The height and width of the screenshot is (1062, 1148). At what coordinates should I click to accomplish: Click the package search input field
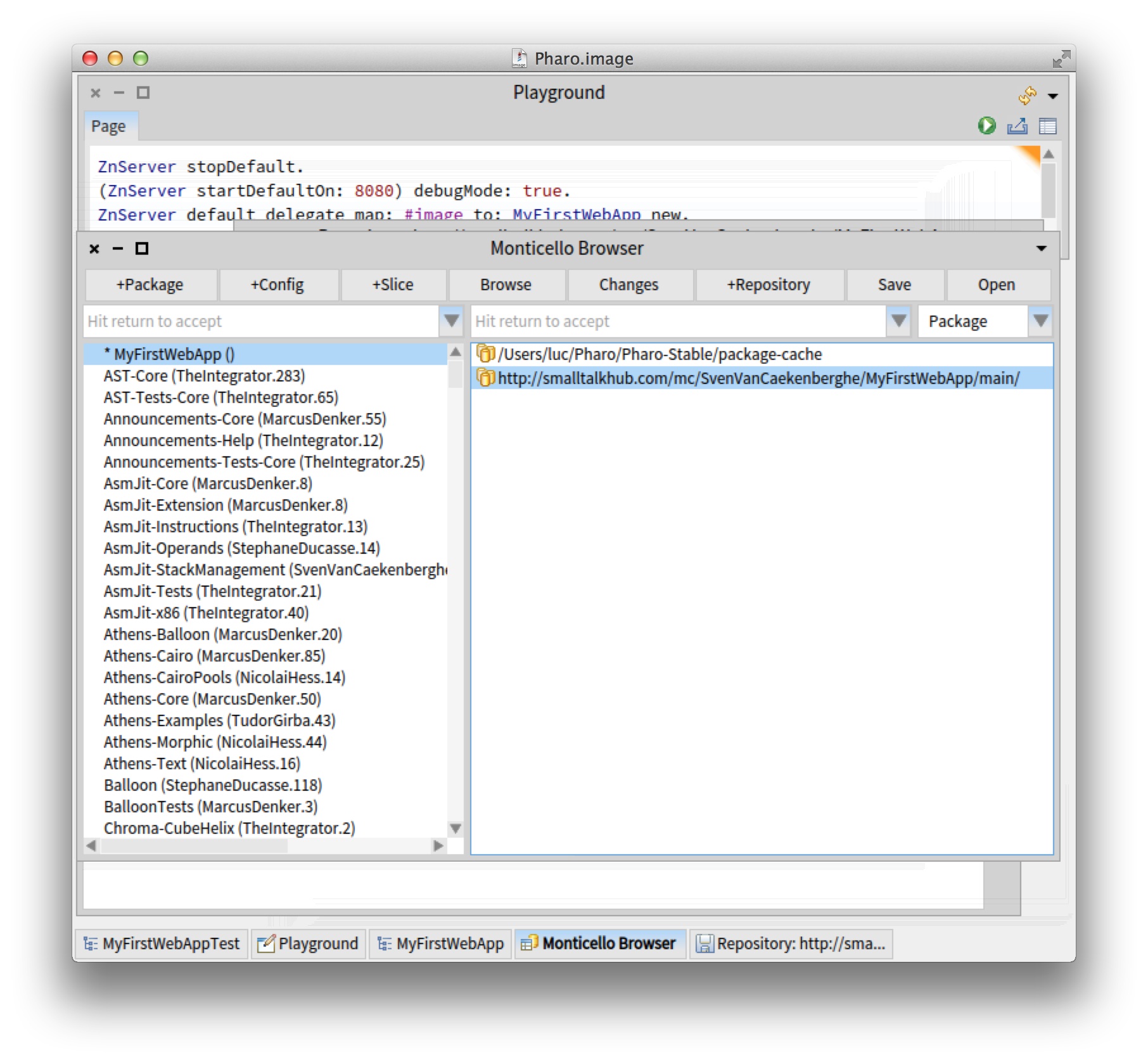point(260,321)
